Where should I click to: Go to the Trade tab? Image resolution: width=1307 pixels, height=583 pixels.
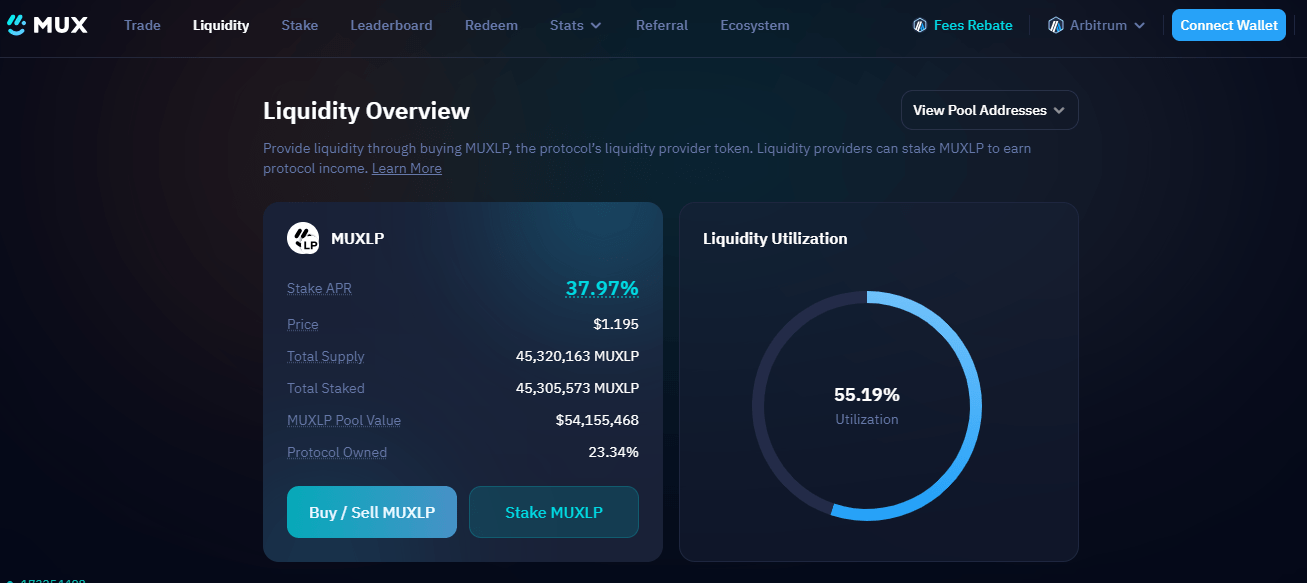142,25
